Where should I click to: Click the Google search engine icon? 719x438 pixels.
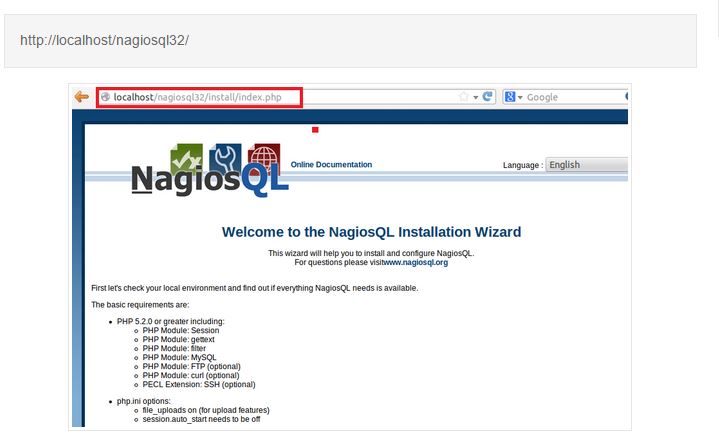[510, 97]
